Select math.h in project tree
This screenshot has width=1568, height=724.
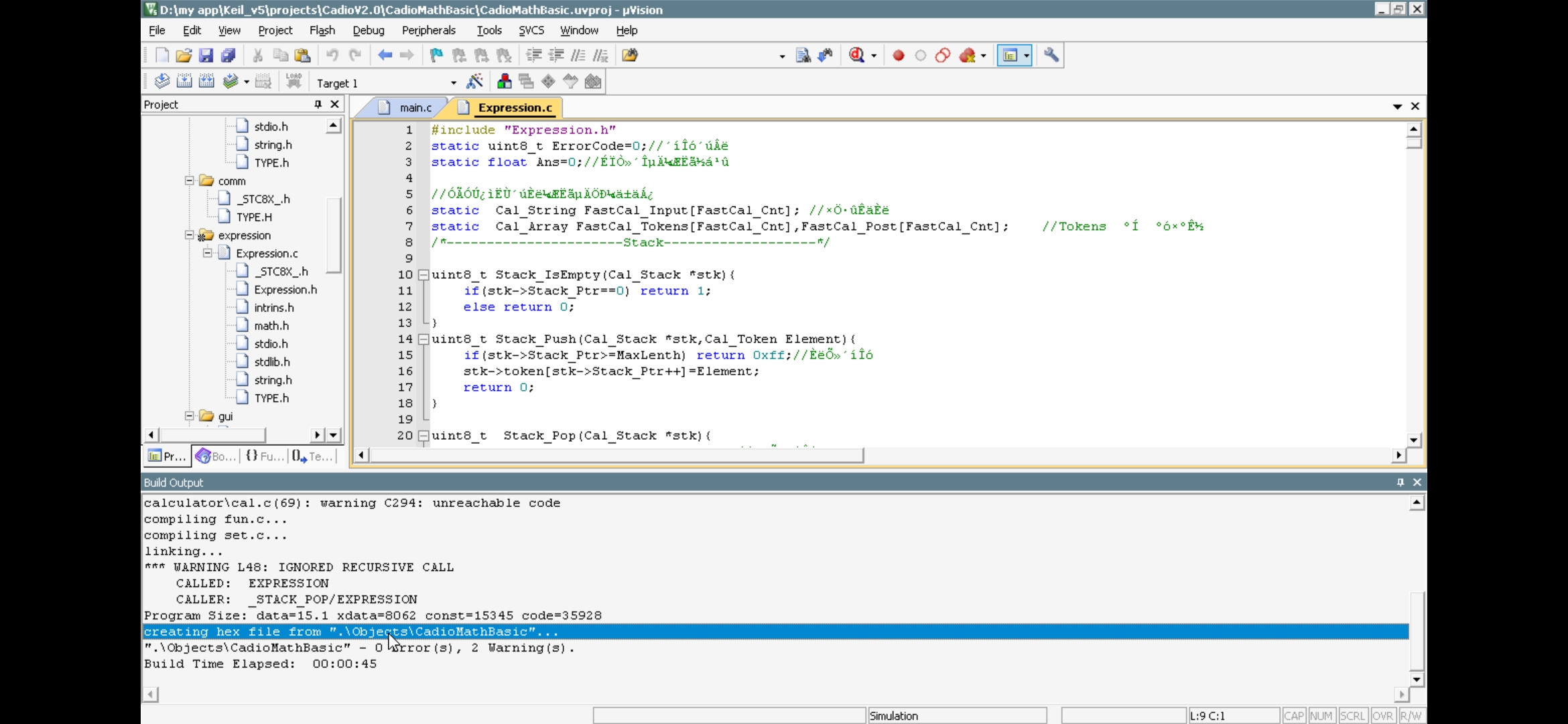(x=271, y=326)
